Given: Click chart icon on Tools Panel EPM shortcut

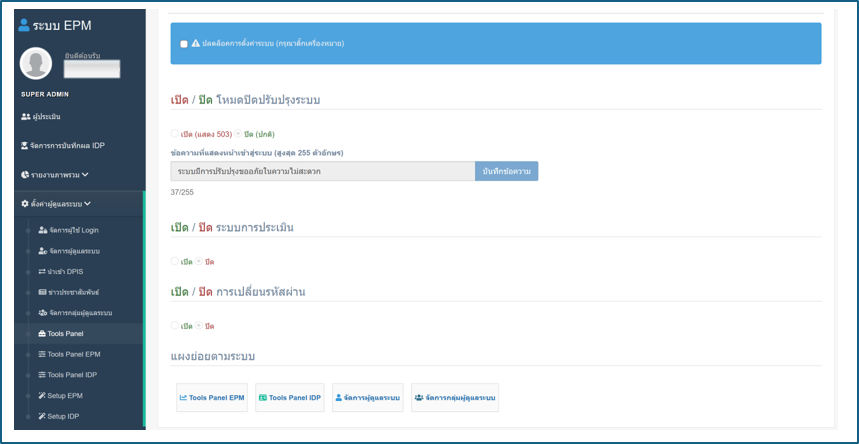Looking at the screenshot, I should (x=184, y=397).
